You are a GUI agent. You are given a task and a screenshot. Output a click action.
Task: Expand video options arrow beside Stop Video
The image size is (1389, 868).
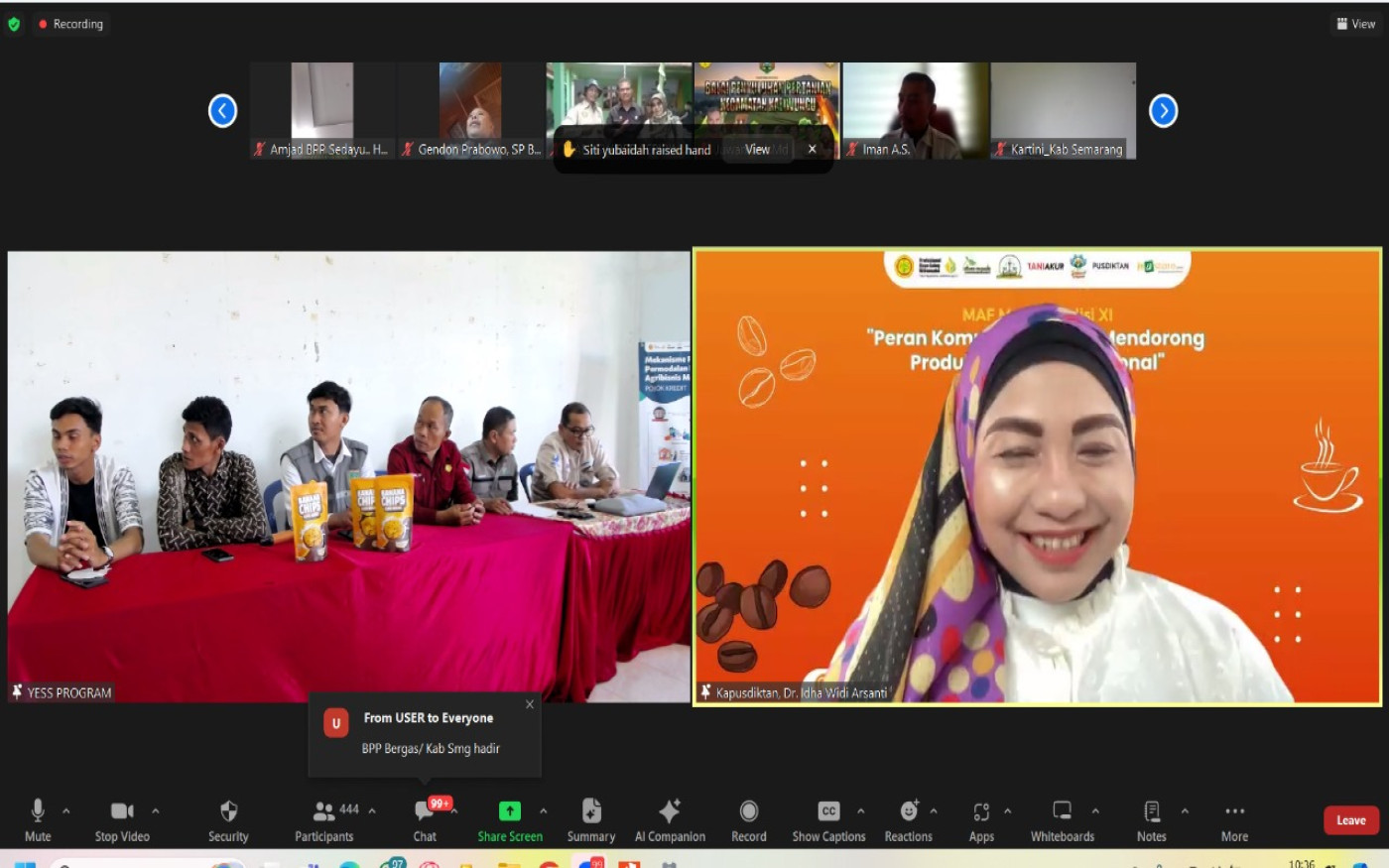tap(156, 810)
